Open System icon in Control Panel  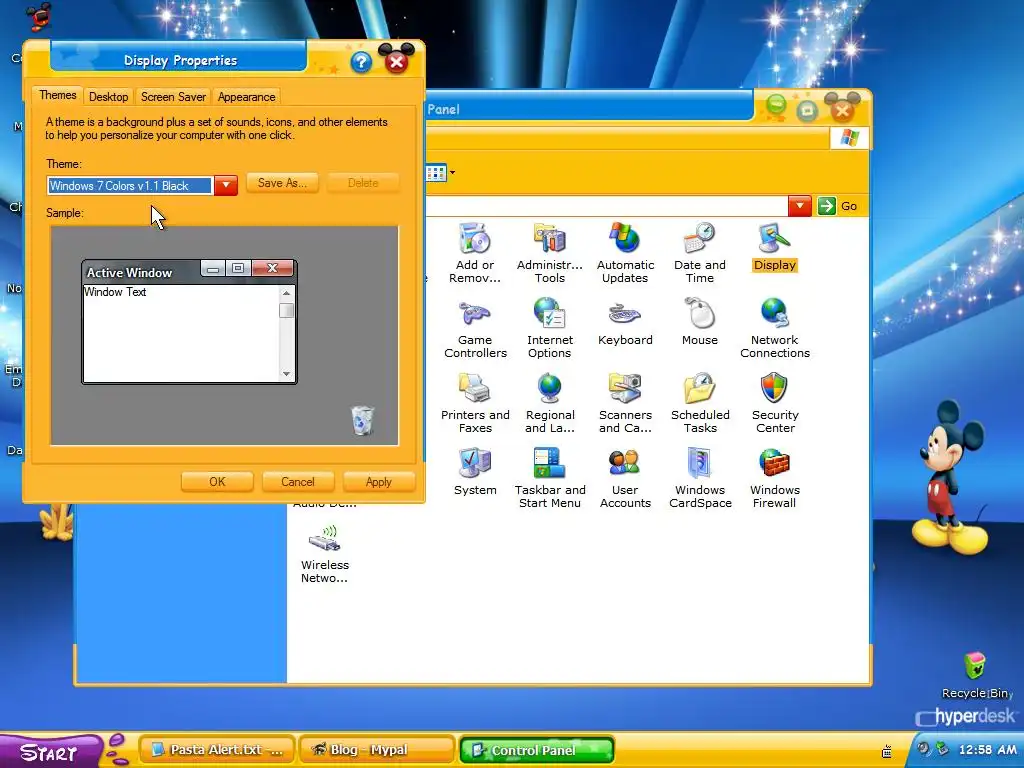click(x=475, y=472)
